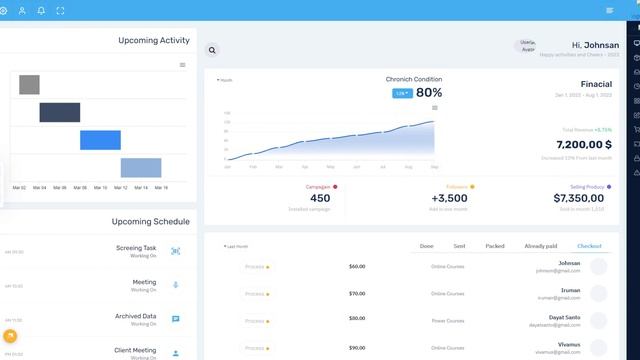Select the bright blue bar in activity chart
Screen dimensions: 640x360
coord(100,140)
